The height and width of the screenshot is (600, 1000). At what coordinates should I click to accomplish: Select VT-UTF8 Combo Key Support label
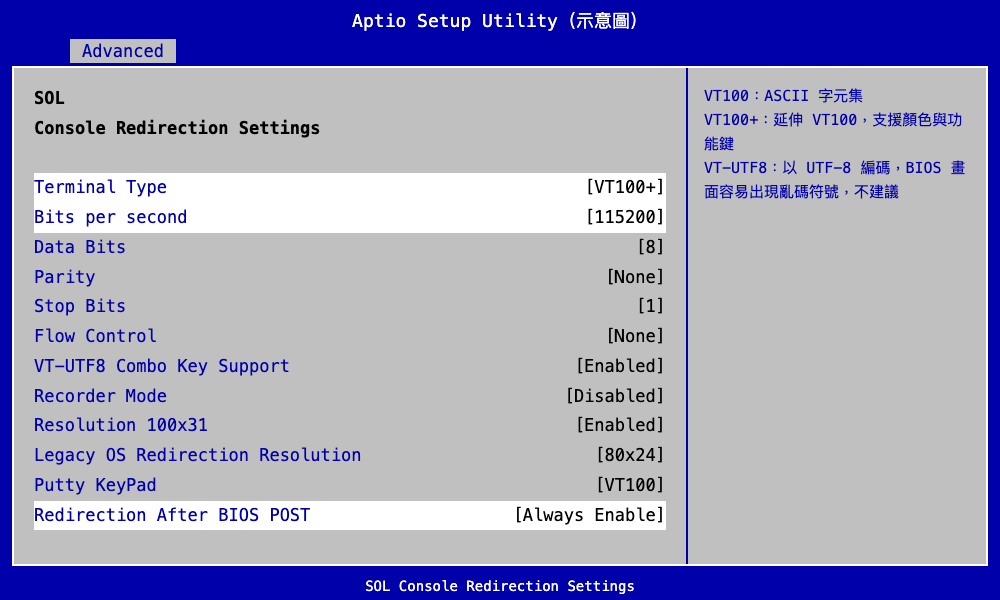click(161, 366)
